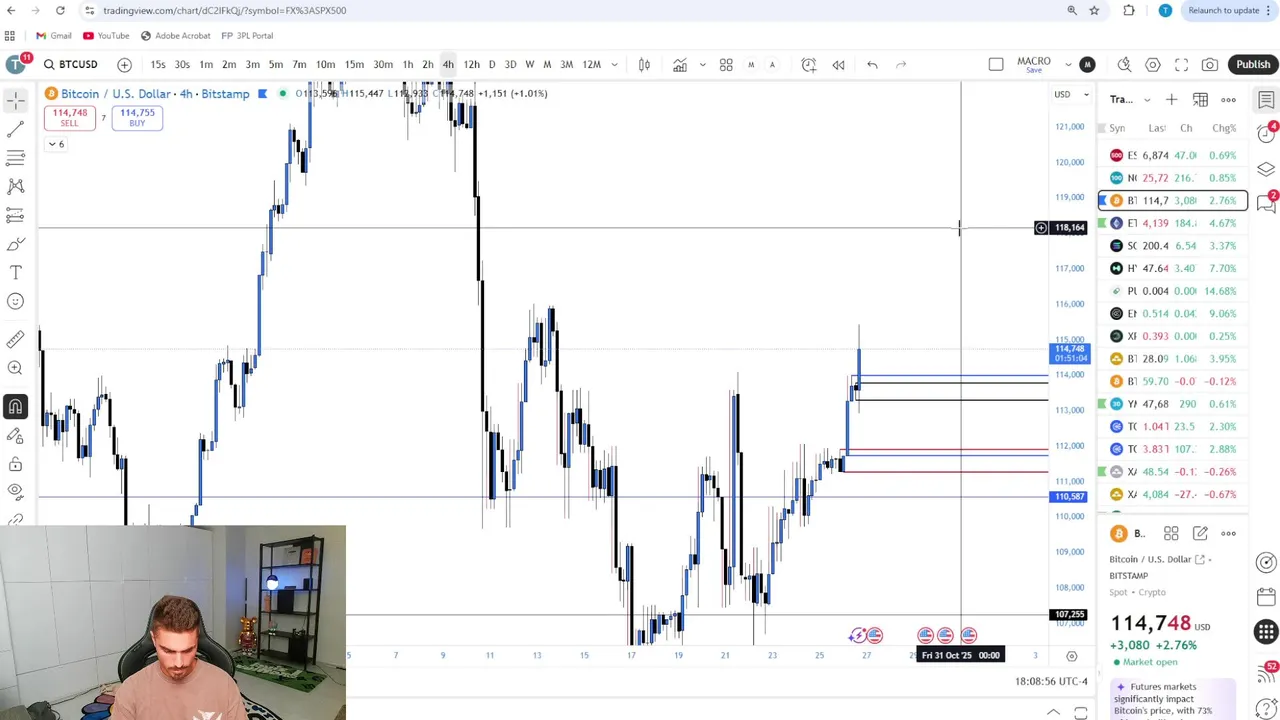Open YouTube bookmark in browser bar
The image size is (1280, 720).
click(x=106, y=36)
